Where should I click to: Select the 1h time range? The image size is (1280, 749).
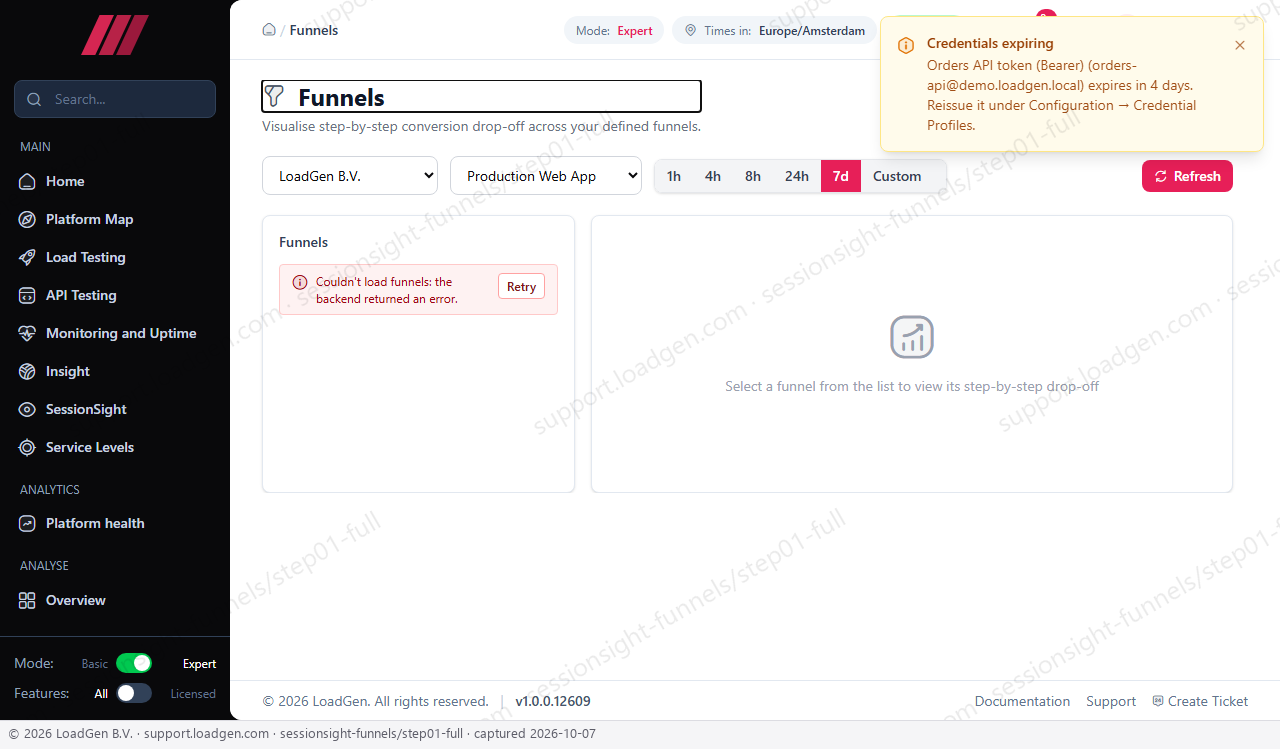tap(674, 176)
